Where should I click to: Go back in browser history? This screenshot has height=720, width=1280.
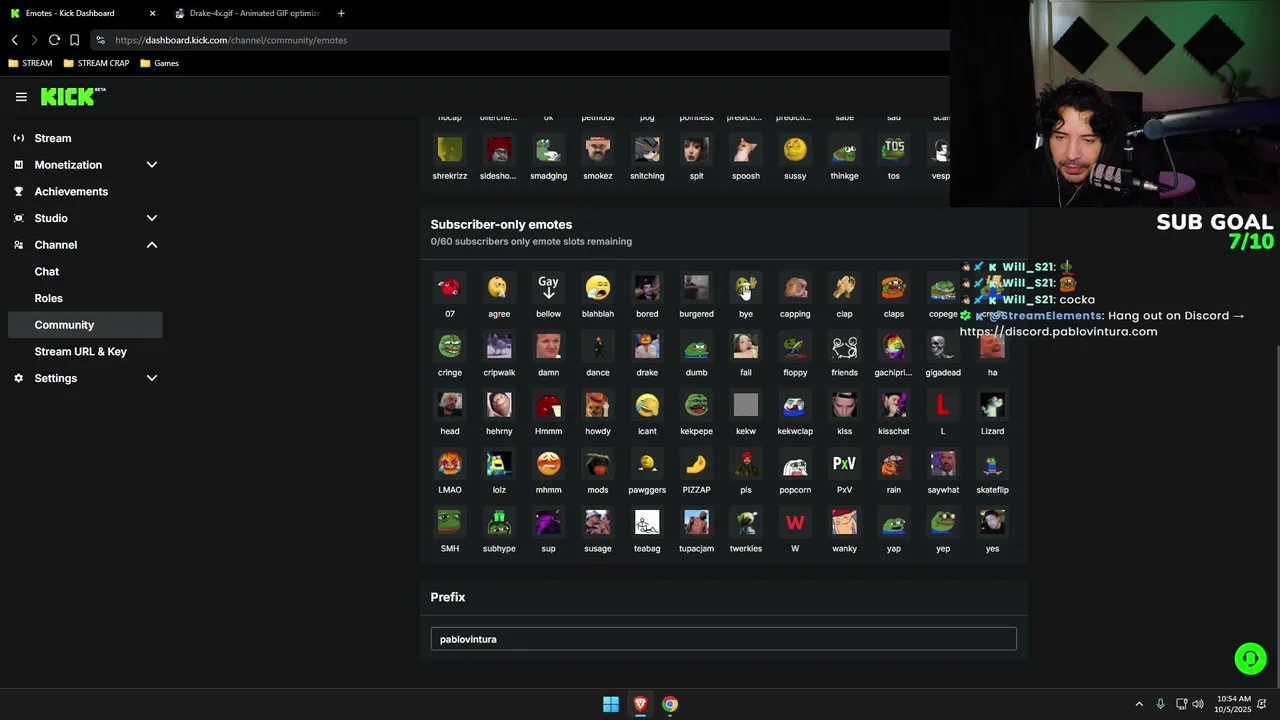coord(14,40)
